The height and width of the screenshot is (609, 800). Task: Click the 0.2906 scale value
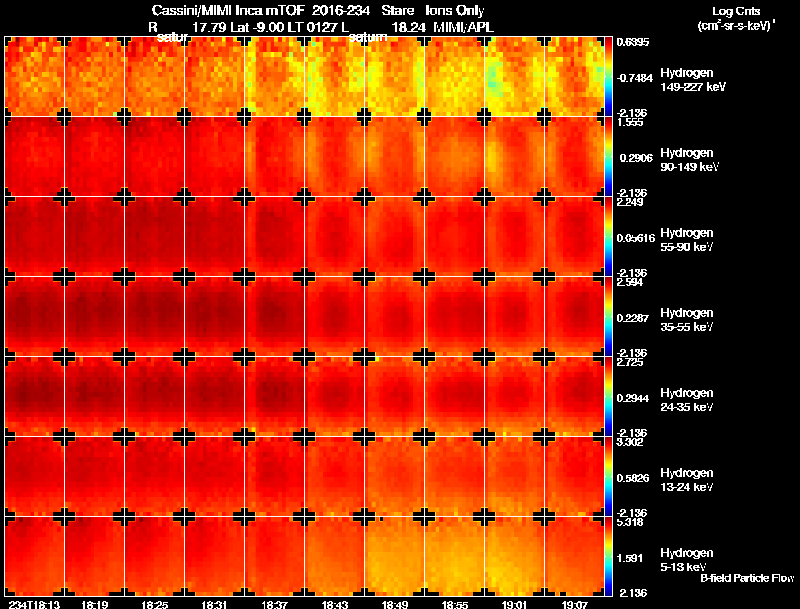(636, 158)
